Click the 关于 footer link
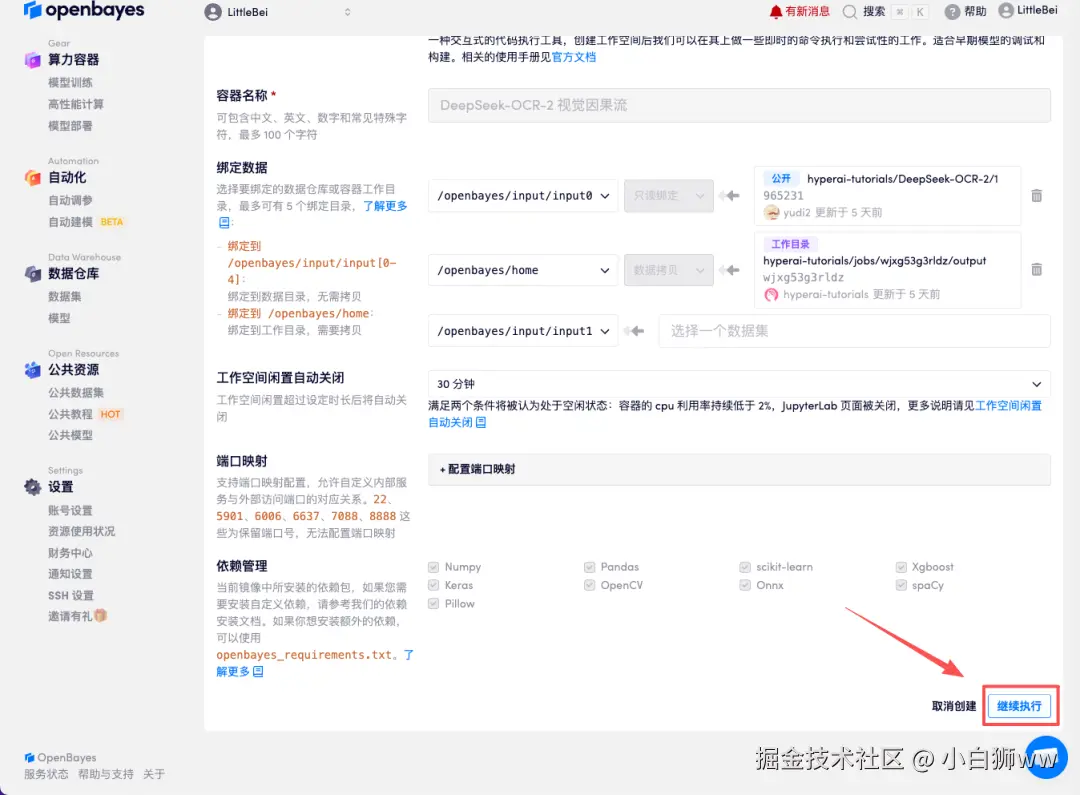Image resolution: width=1080 pixels, height=795 pixels. point(154,774)
